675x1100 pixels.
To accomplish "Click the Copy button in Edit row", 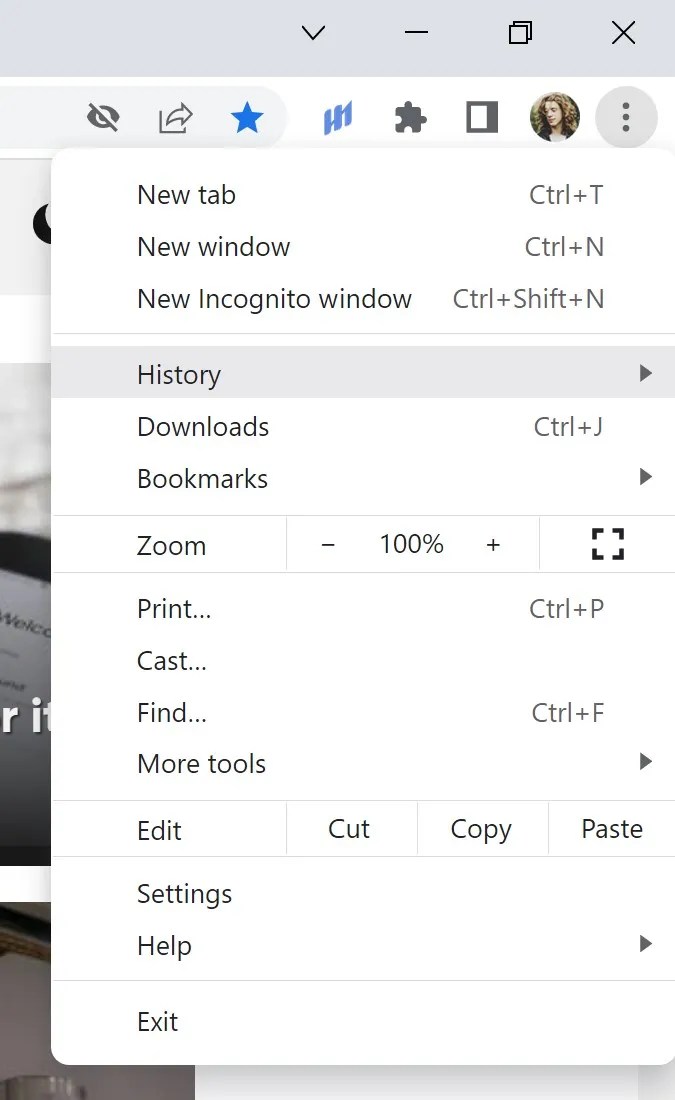I will pos(481,828).
